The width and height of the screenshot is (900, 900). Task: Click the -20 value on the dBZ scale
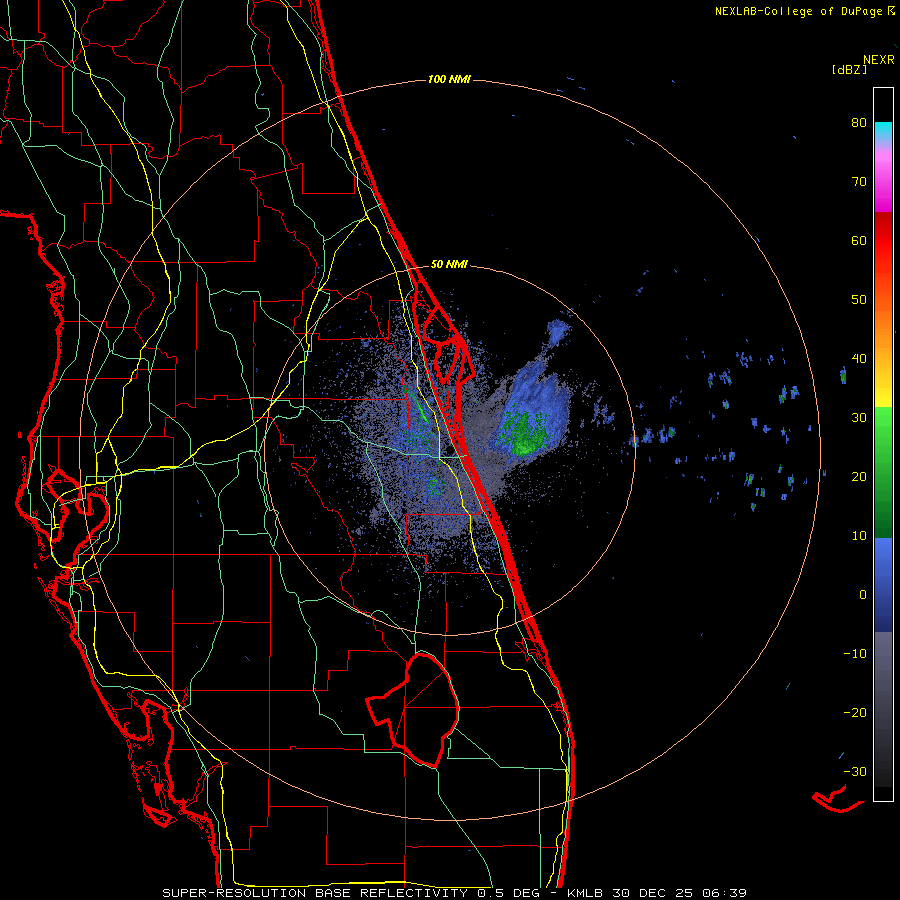[x=855, y=713]
